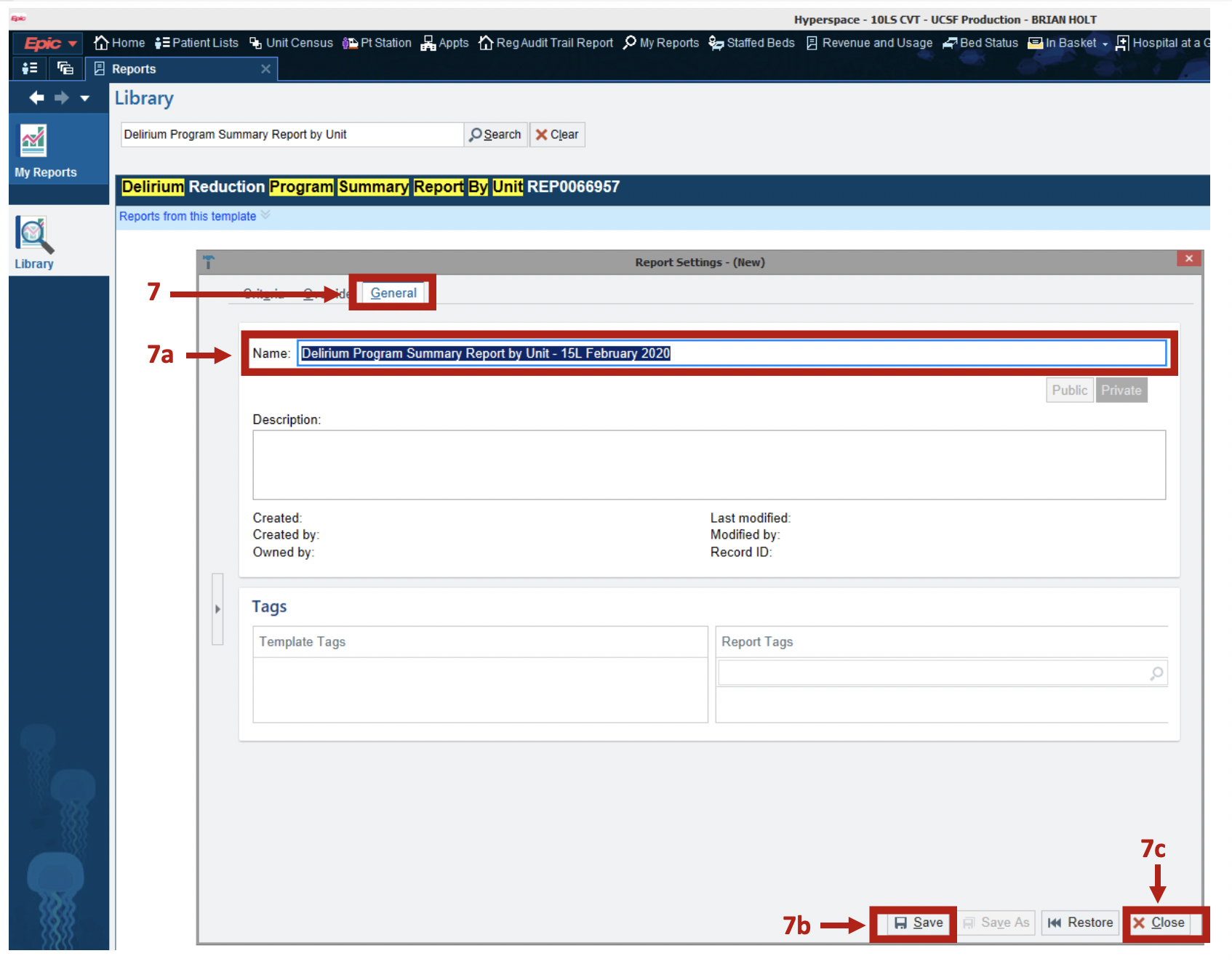Open Bed Status from toolbar
This screenshot has height=964, width=1232.
pyautogui.click(x=980, y=43)
